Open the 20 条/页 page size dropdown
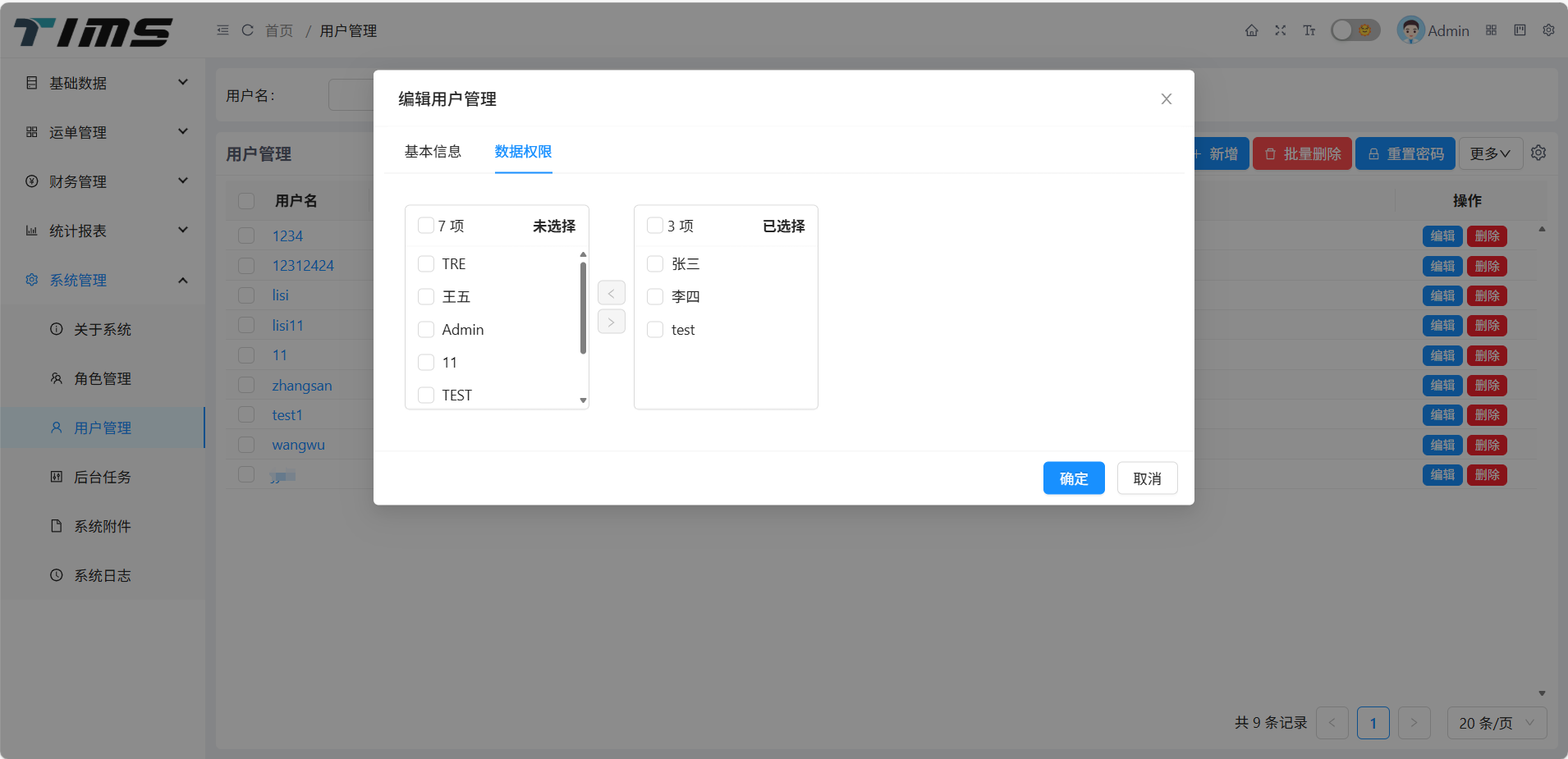Viewport: 1568px width, 759px height. tap(1496, 723)
